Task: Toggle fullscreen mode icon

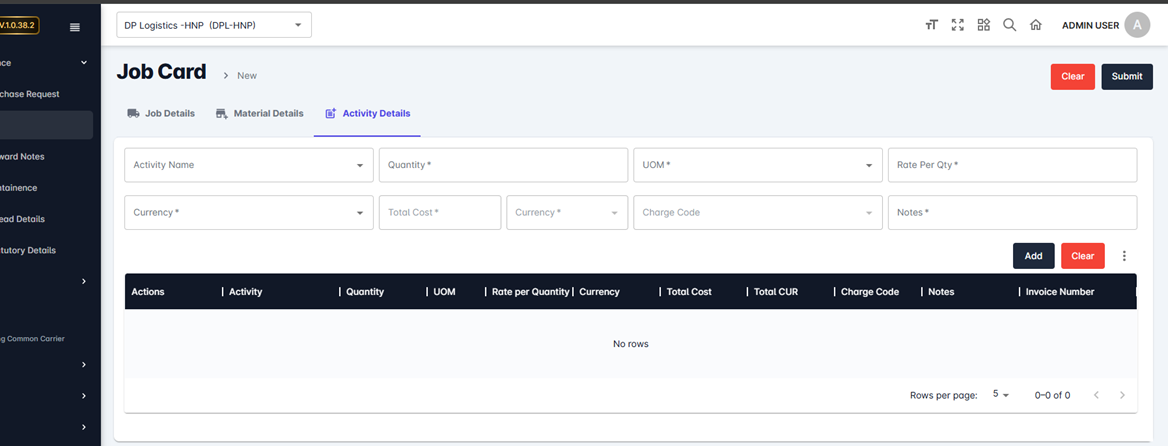Action: tap(957, 25)
